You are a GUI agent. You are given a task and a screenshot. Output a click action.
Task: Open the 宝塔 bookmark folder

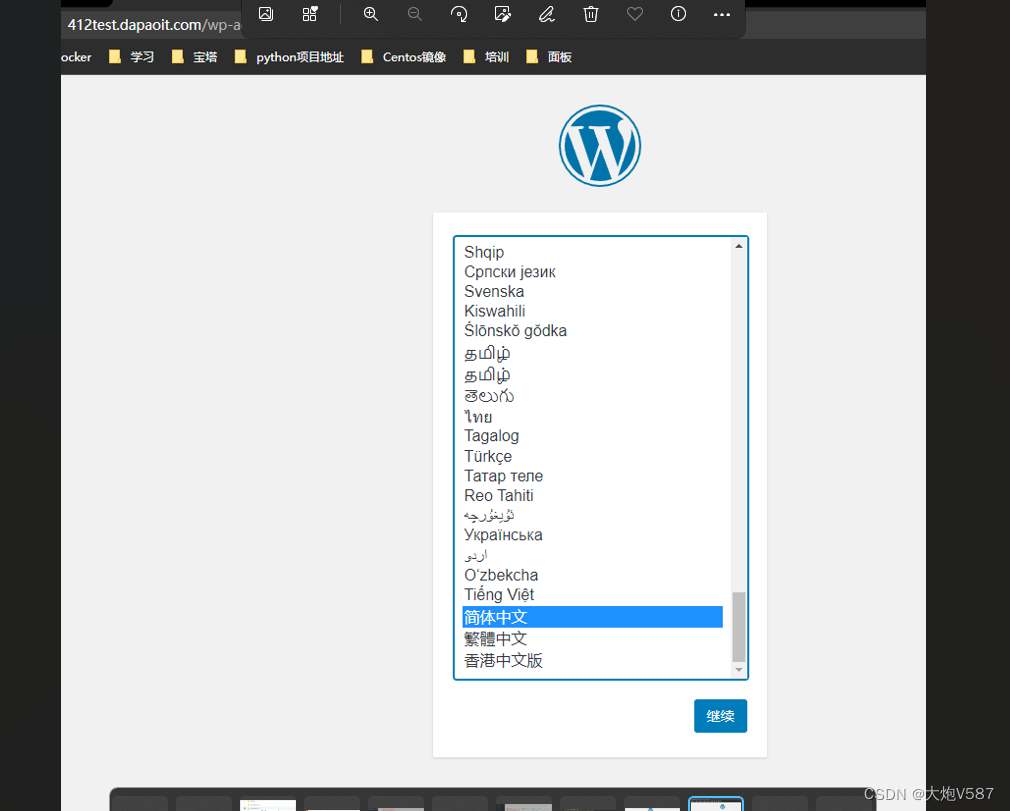pos(195,57)
